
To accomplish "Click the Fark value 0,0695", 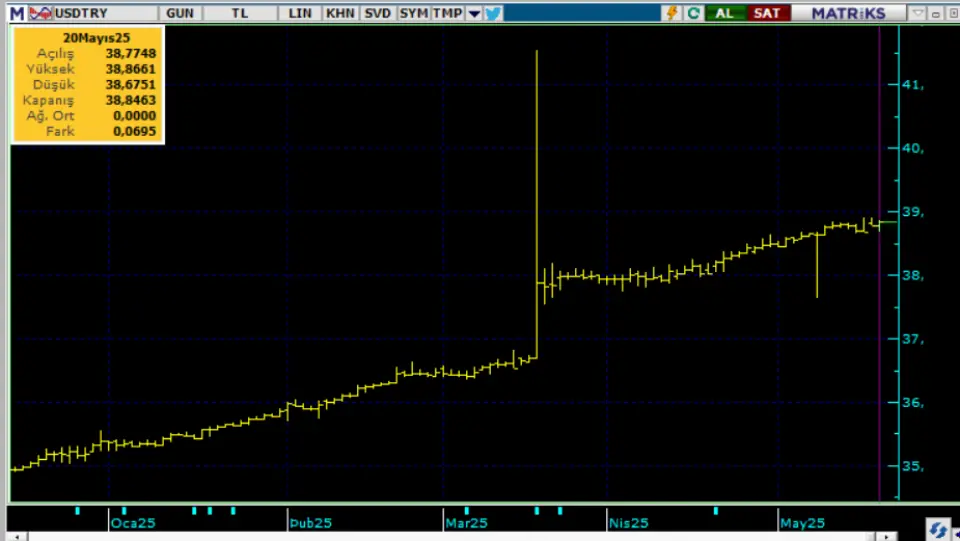I will (x=135, y=131).
